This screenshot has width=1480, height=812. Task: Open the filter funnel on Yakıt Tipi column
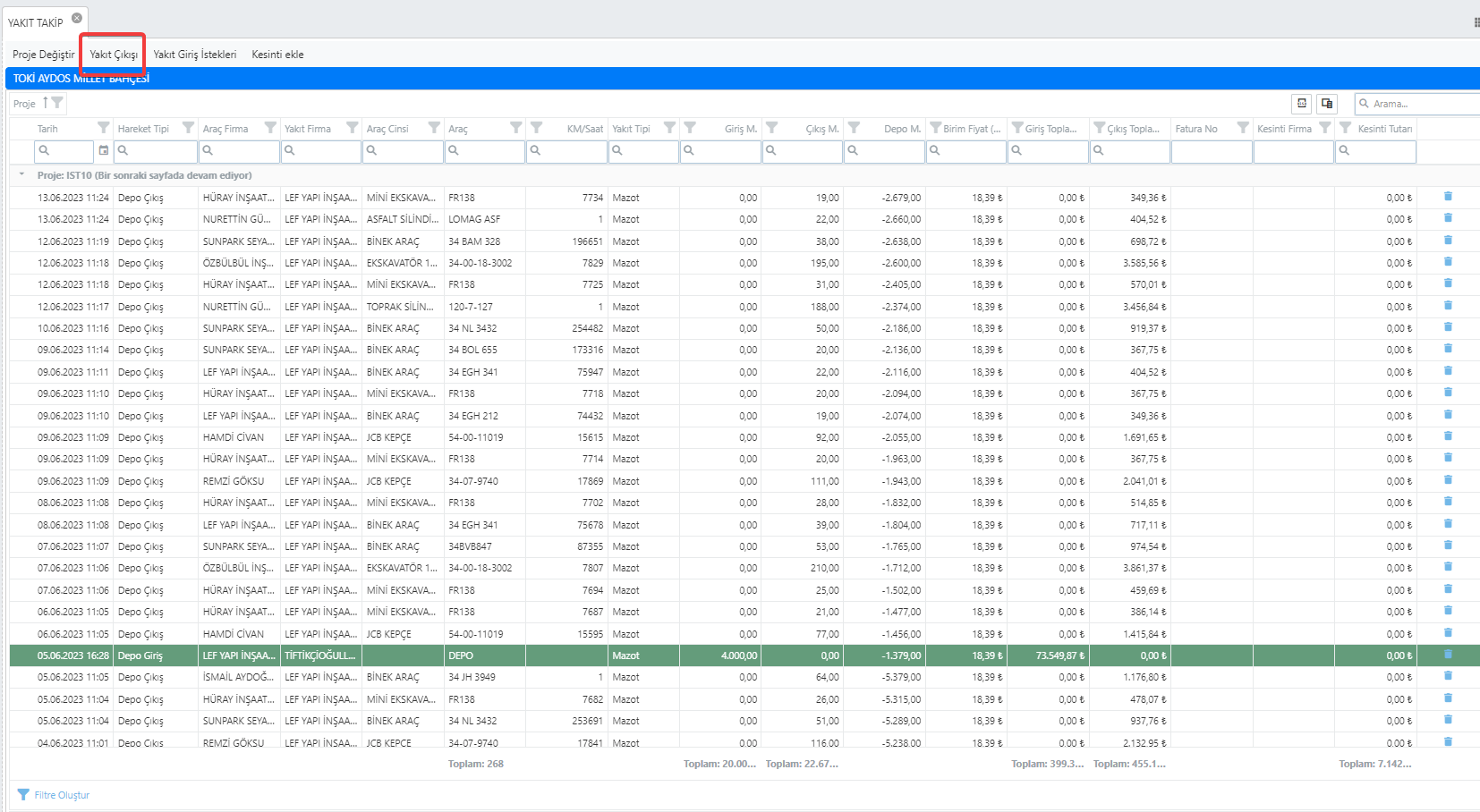[669, 128]
